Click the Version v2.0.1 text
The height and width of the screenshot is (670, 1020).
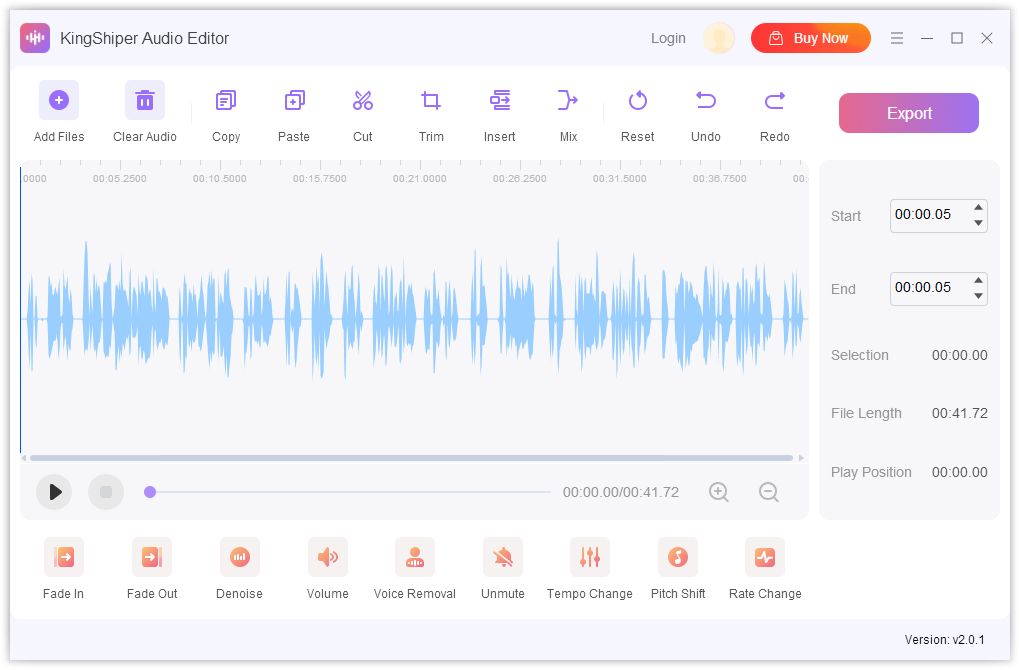[x=945, y=639]
